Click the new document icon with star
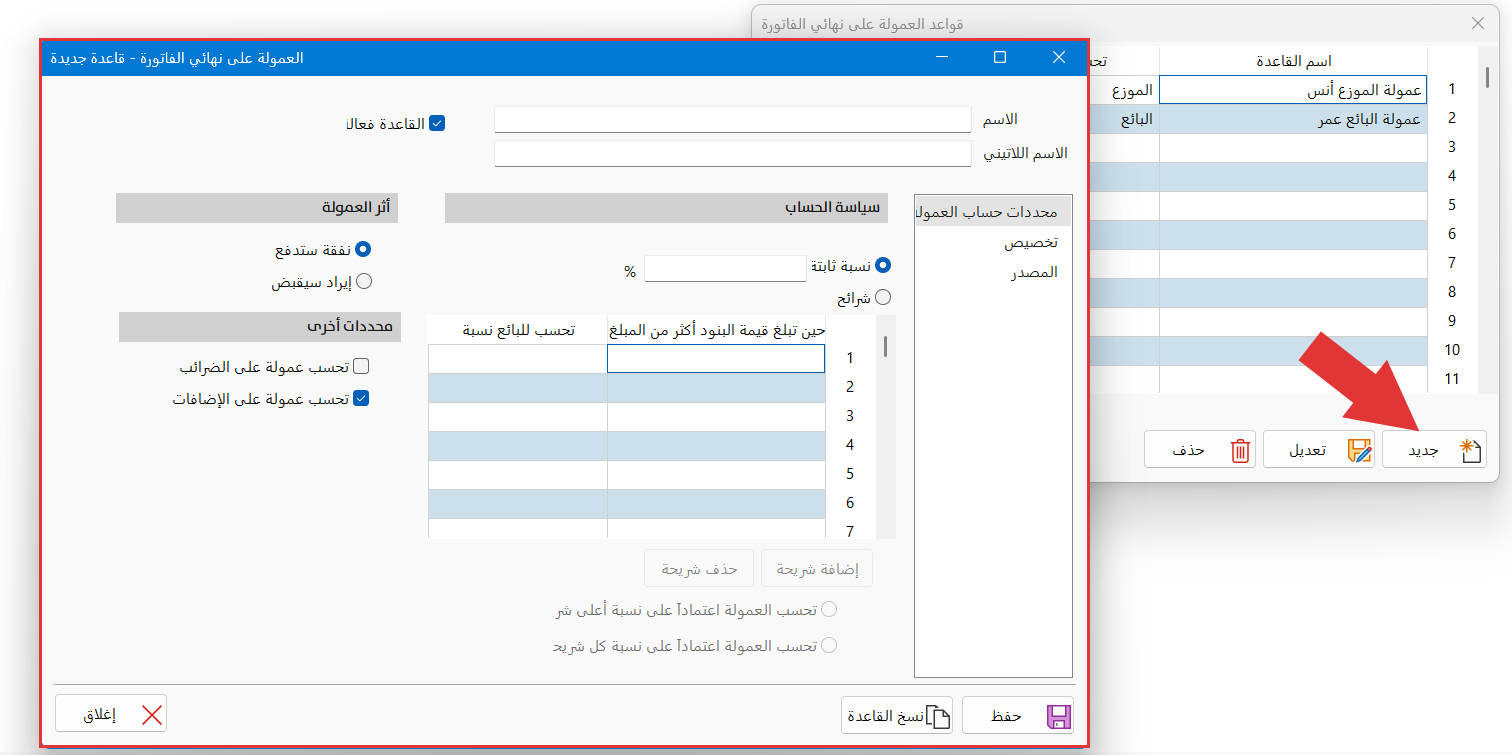This screenshot has width=1512, height=755. 1470,450
